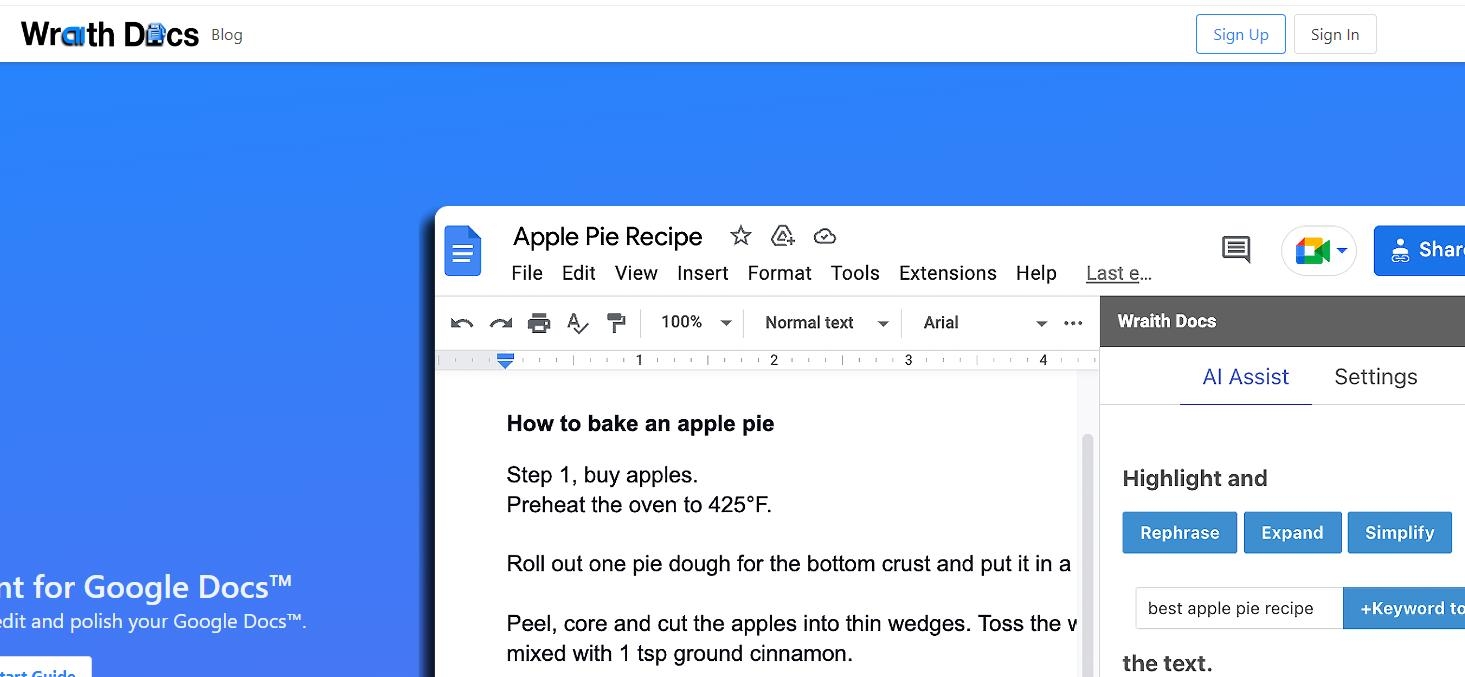Click the 'Preheat the oven to 425°F.' line

(x=639, y=505)
